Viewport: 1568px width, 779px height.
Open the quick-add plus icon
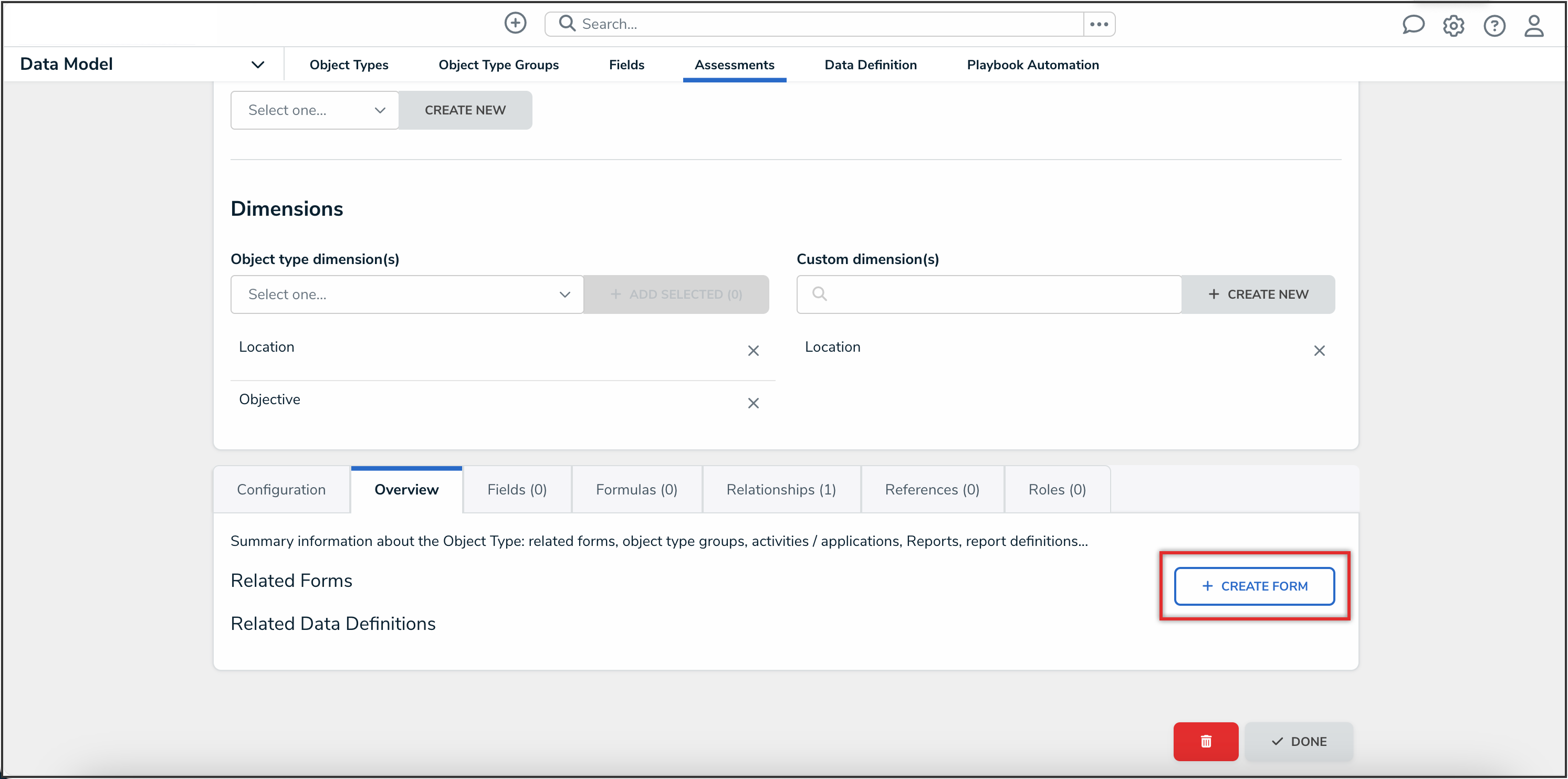pos(515,23)
